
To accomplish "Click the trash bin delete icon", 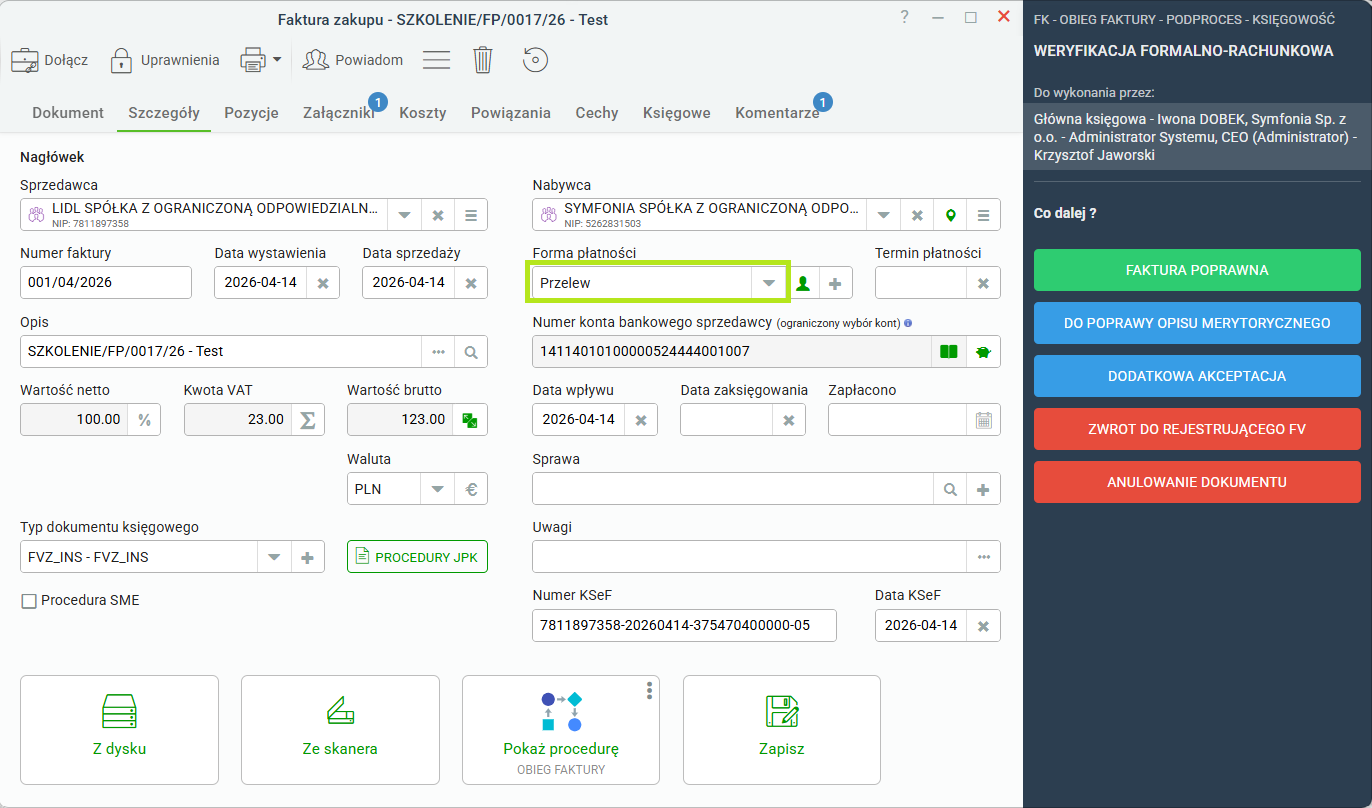I will (483, 60).
